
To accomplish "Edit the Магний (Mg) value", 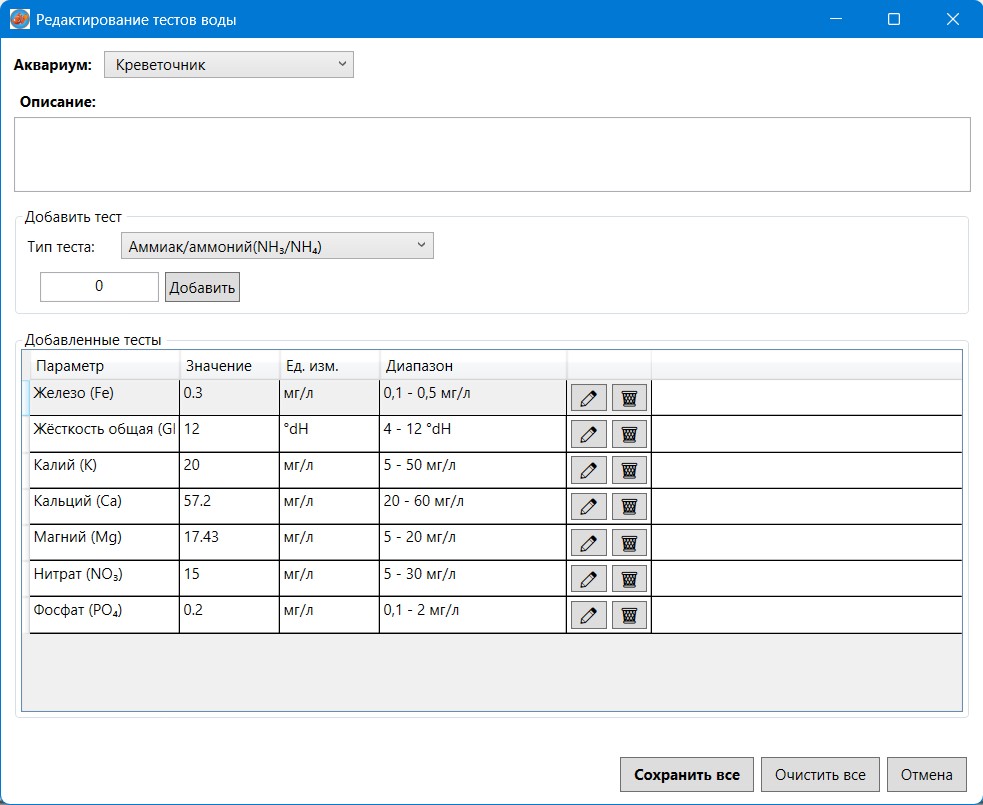I will (x=588, y=542).
